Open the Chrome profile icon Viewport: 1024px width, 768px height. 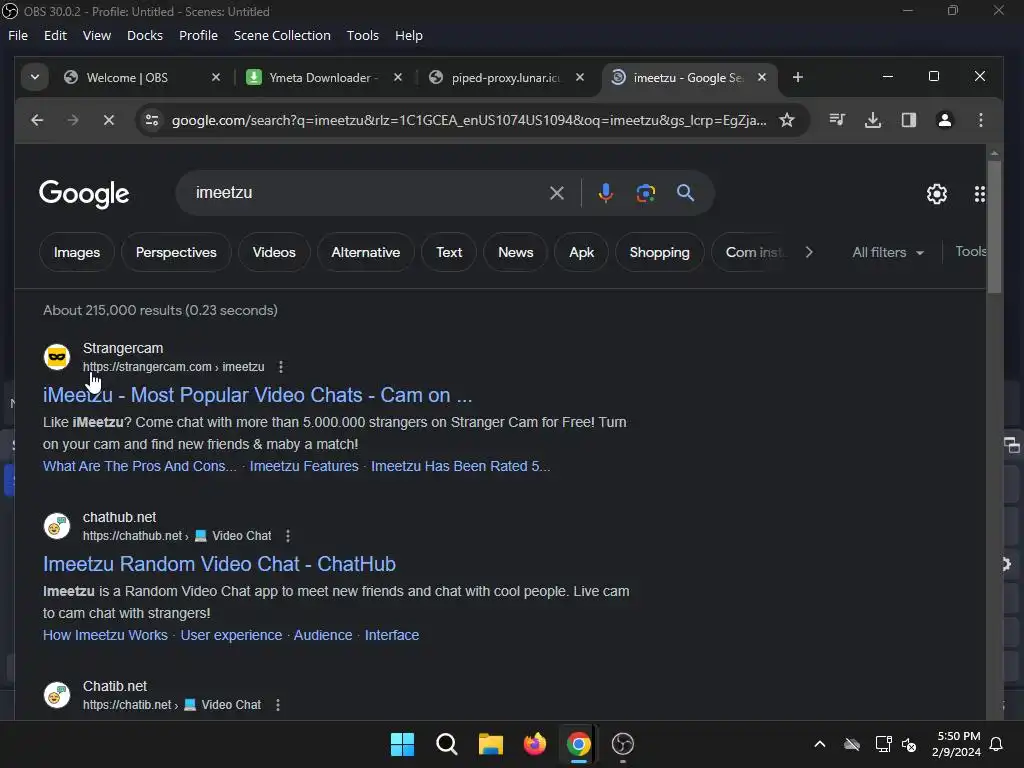[x=944, y=120]
